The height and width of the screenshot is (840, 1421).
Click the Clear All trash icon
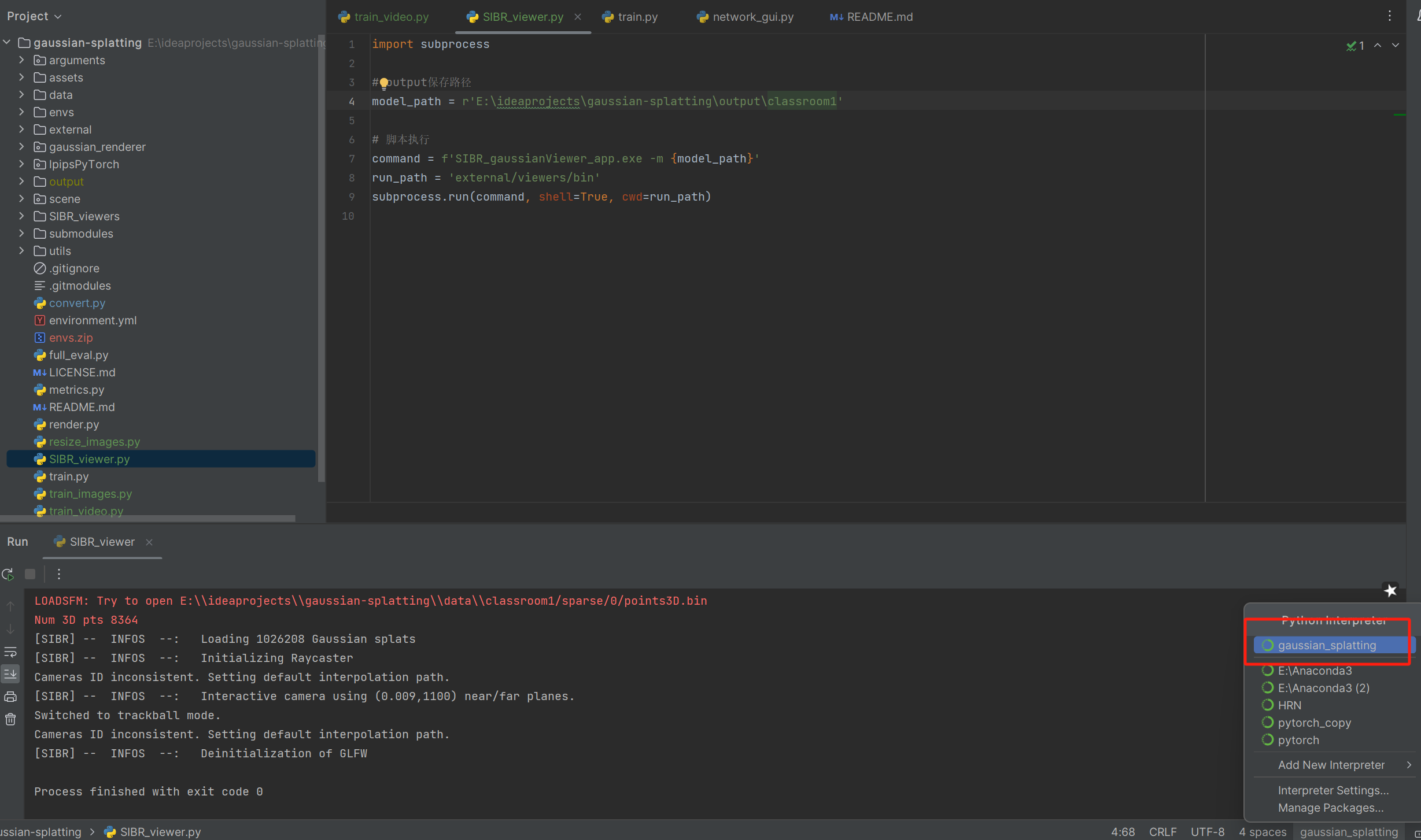10,719
